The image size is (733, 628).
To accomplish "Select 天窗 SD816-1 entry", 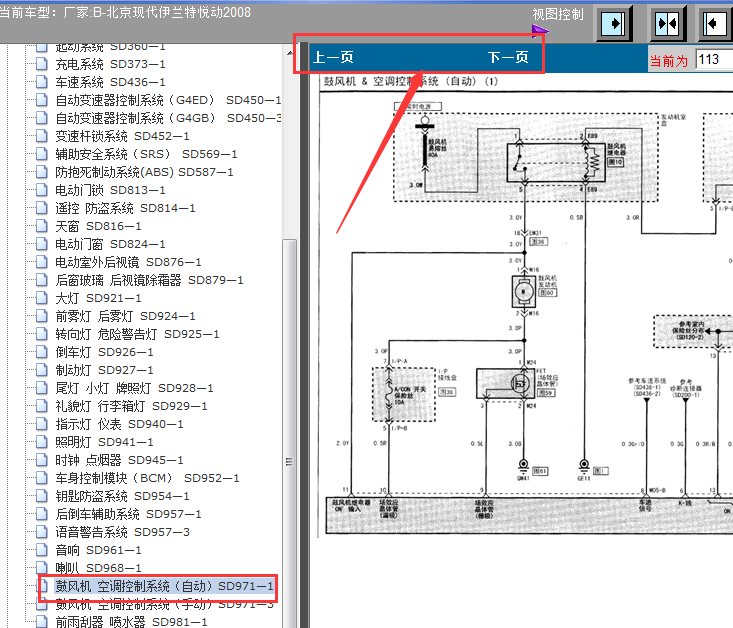I will click(98, 226).
